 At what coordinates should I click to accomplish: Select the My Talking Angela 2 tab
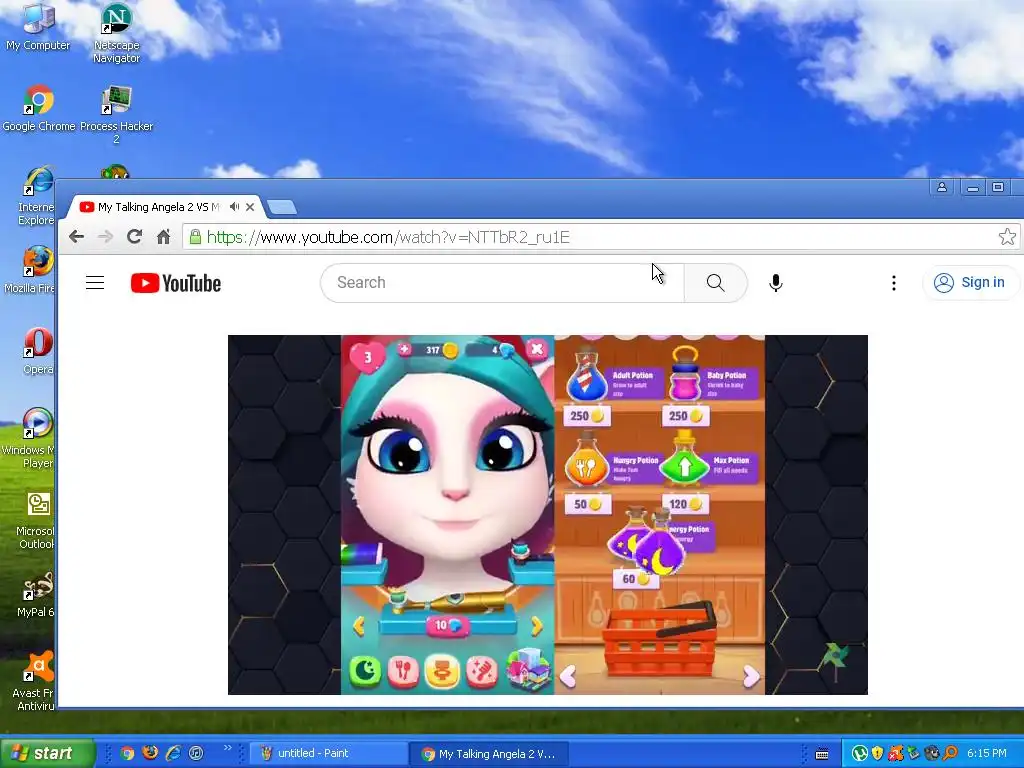(x=157, y=207)
